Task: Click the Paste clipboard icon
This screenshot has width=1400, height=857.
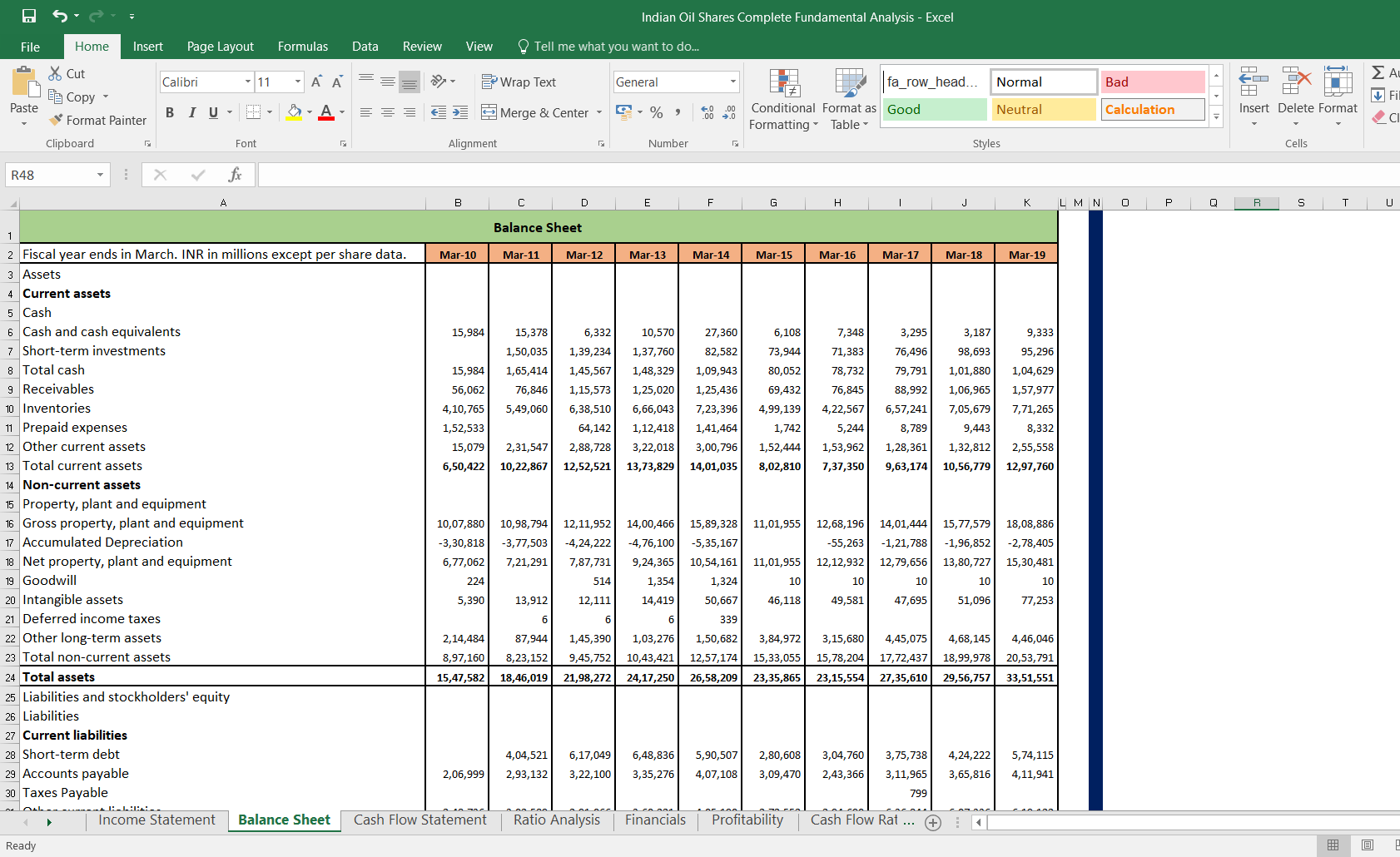Action: 25,82
